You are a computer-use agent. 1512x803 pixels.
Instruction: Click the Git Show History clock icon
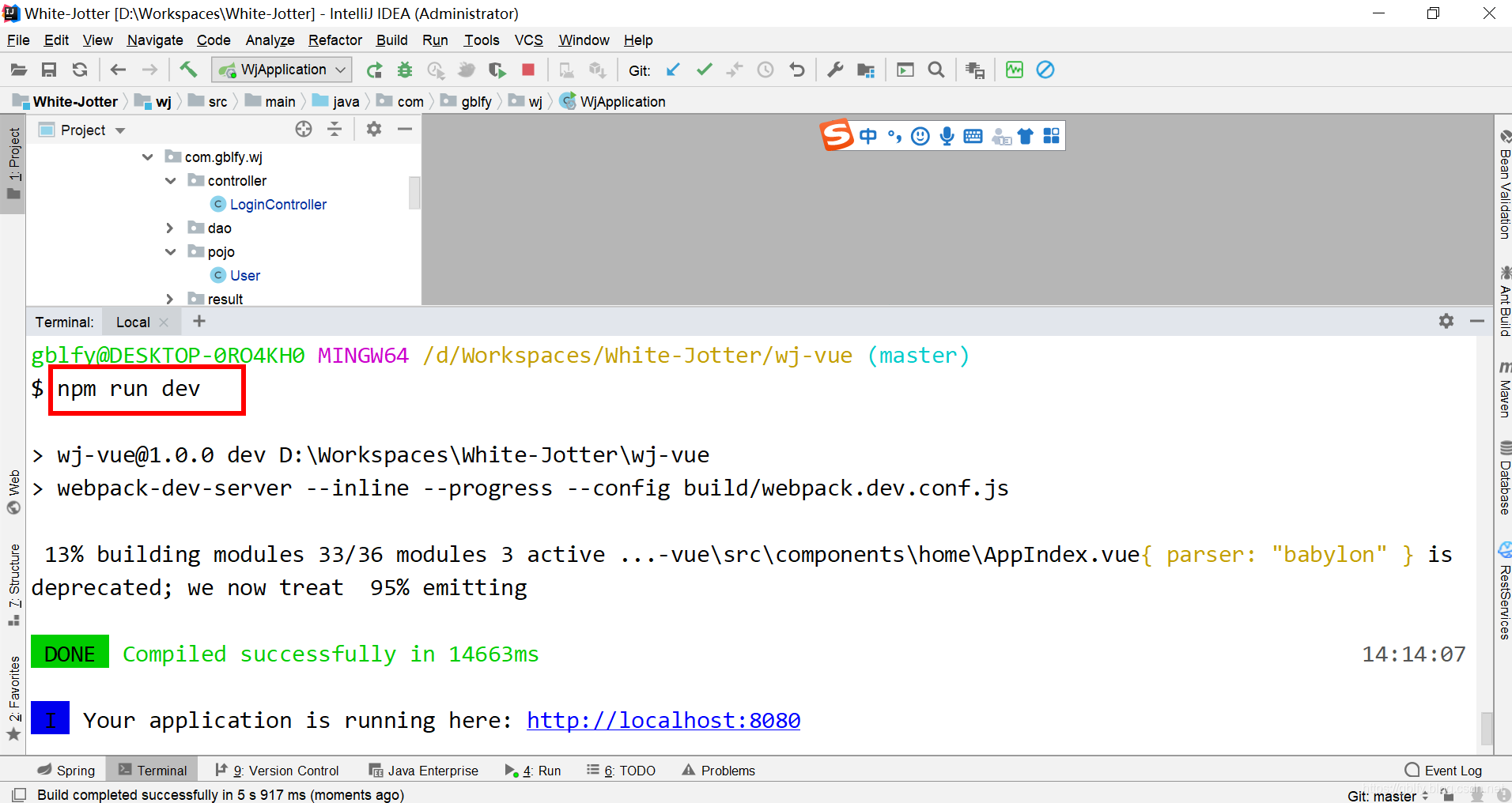tap(765, 70)
